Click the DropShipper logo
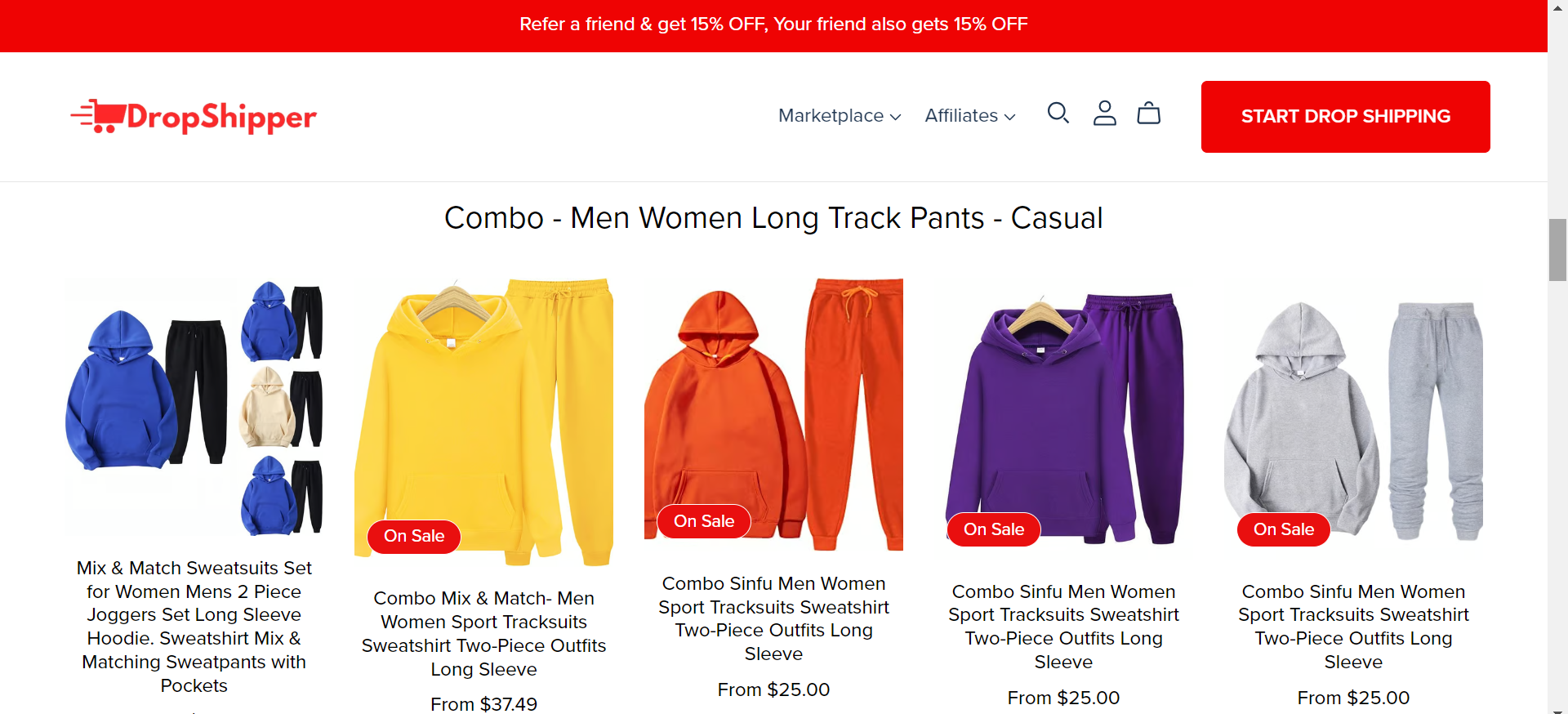This screenshot has width=1568, height=714. click(x=194, y=117)
